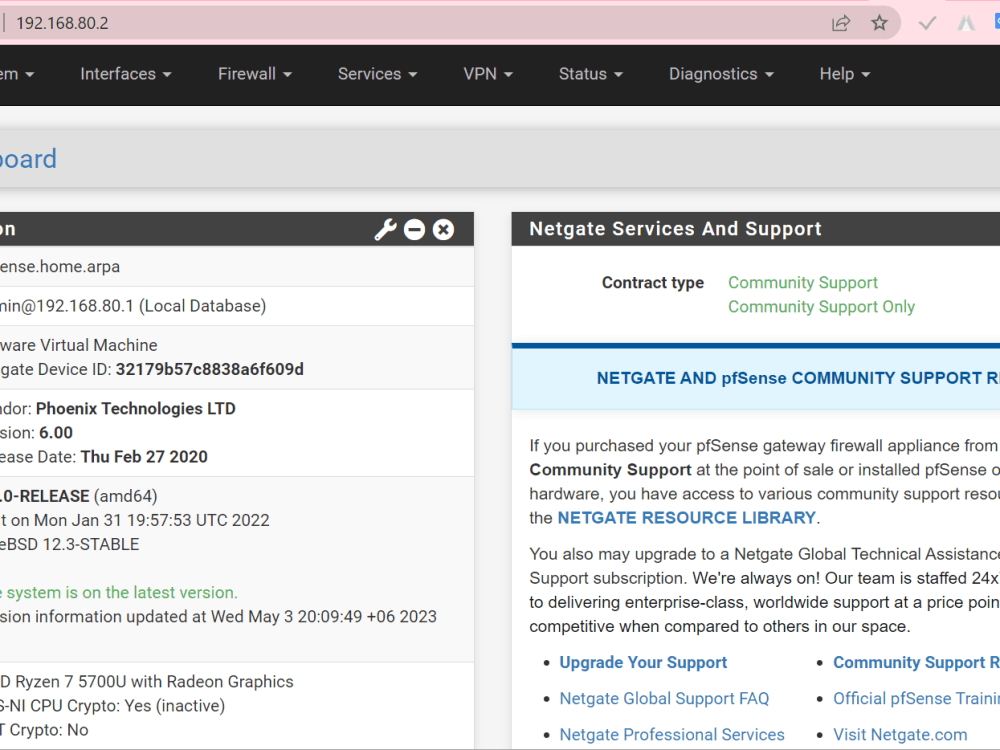The height and width of the screenshot is (750, 1000).
Task: Select the BIOS version 6.00 text
Action: 55,433
